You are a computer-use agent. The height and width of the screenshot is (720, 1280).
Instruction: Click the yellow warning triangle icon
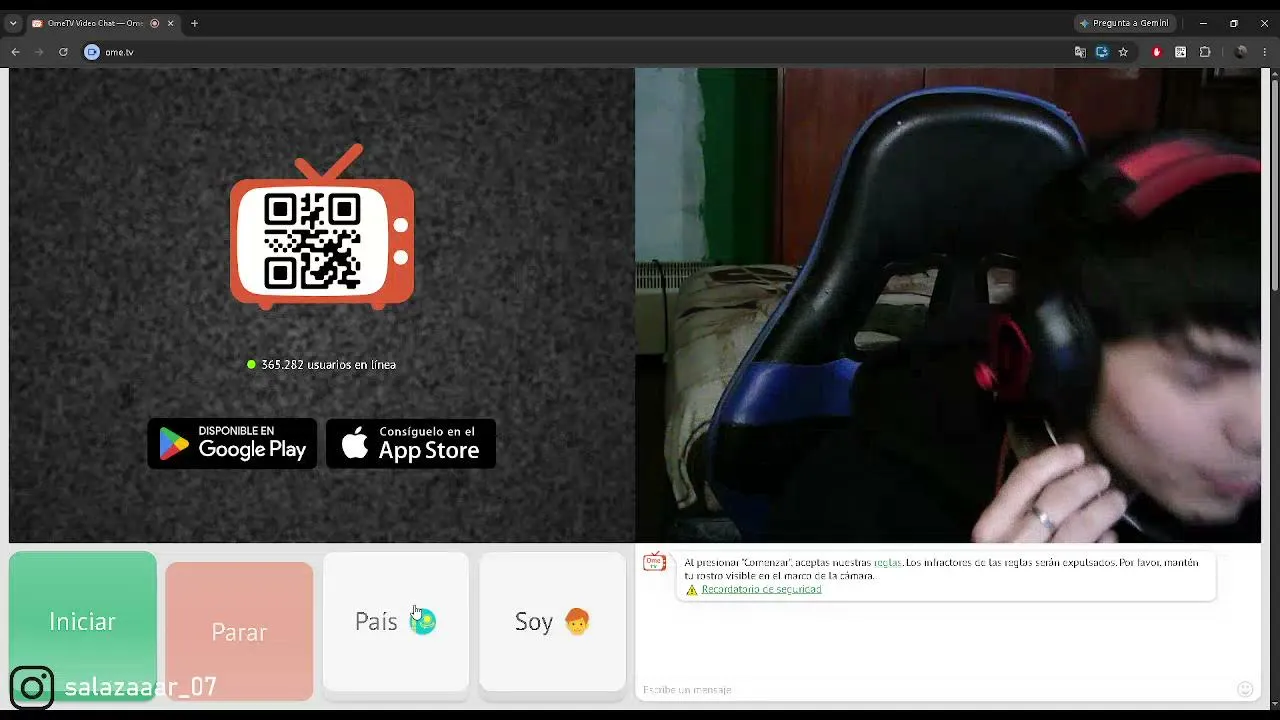pyautogui.click(x=691, y=590)
